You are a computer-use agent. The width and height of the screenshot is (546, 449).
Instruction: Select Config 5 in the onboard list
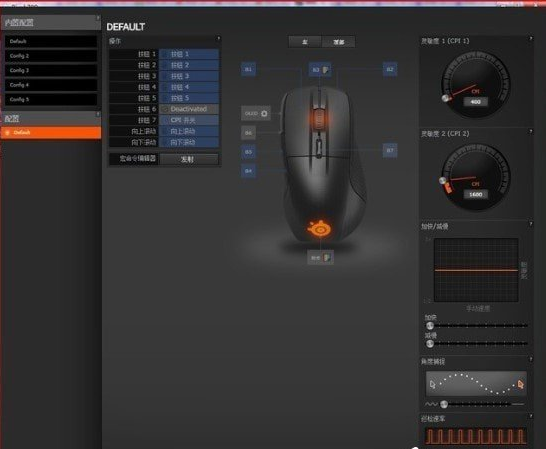[x=51, y=100]
